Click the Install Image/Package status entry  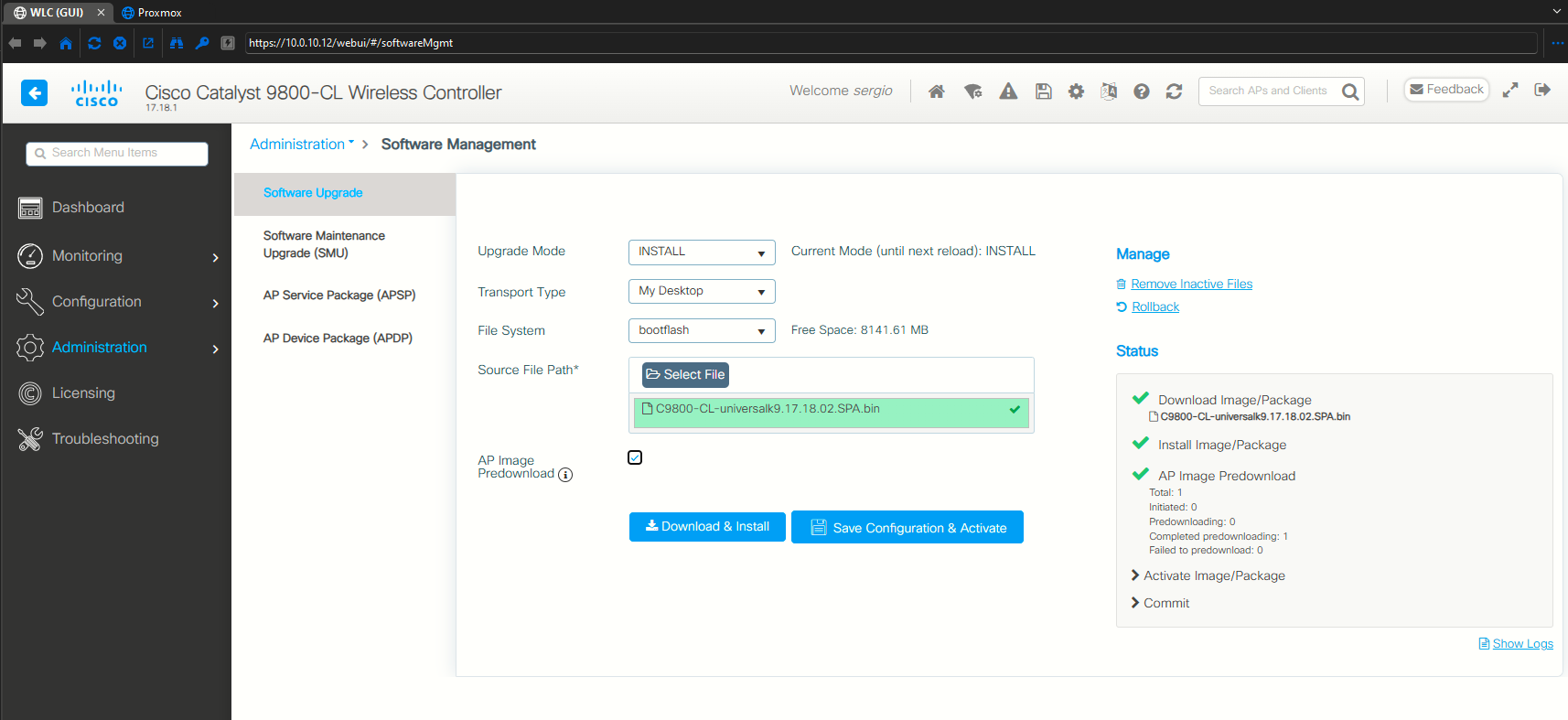tap(1222, 446)
